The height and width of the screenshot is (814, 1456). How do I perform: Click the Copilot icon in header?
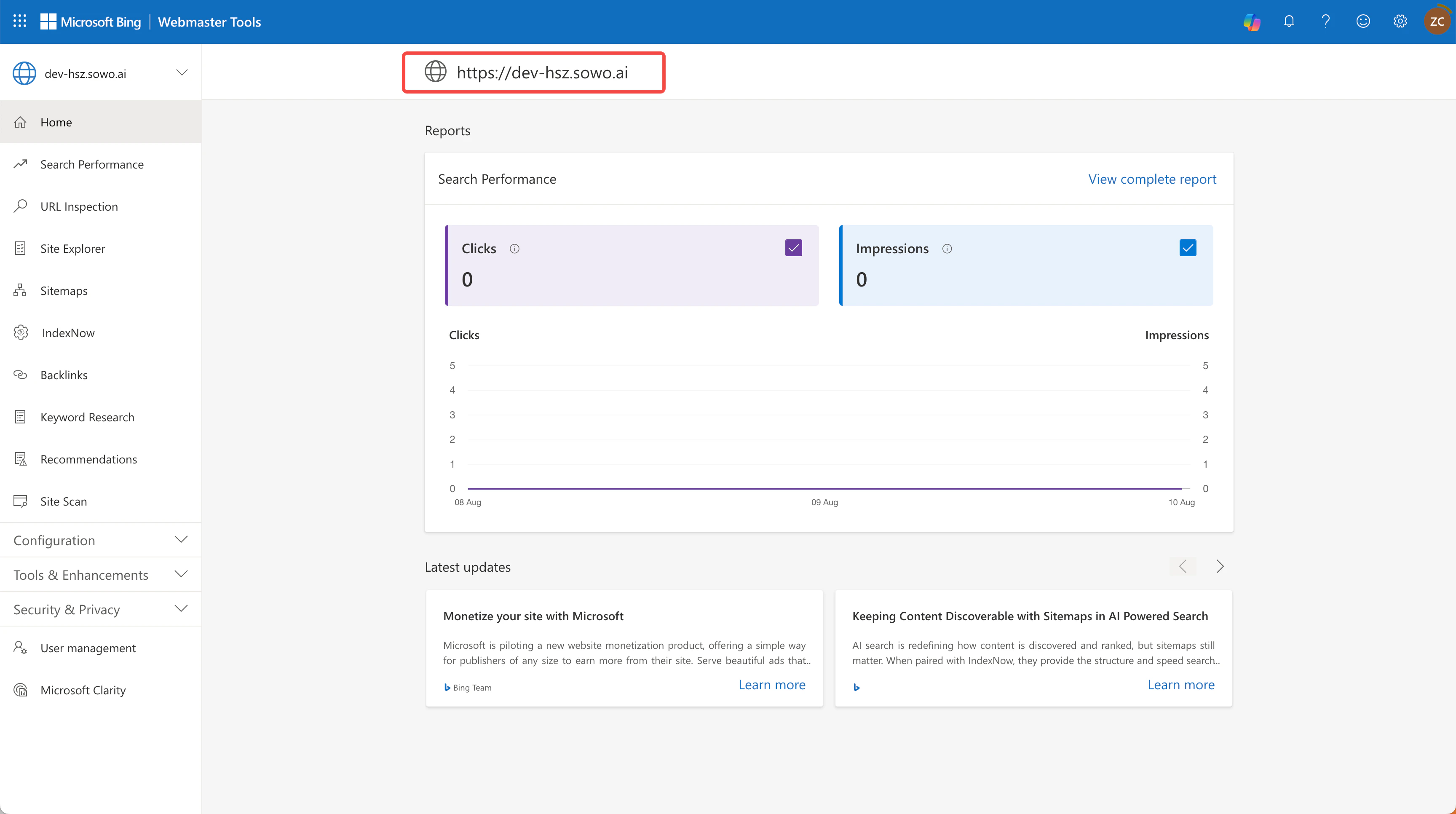pyautogui.click(x=1251, y=21)
